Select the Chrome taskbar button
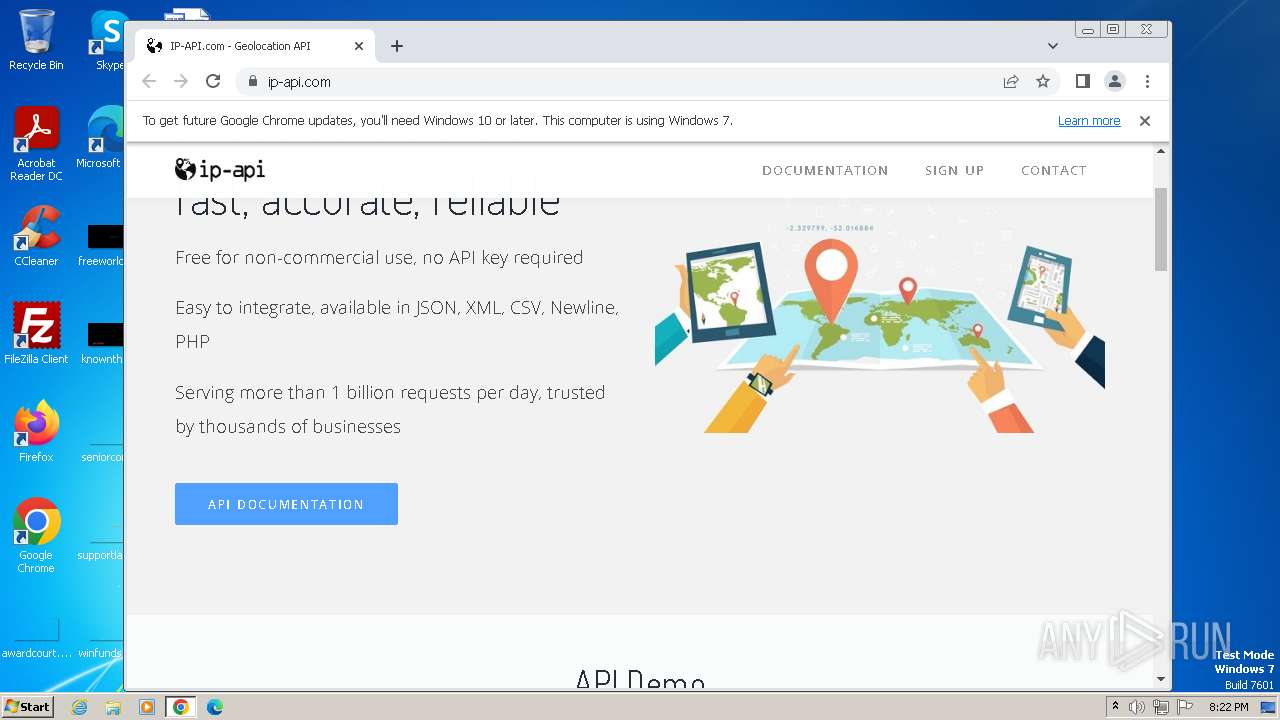1280x720 pixels. tap(180, 707)
